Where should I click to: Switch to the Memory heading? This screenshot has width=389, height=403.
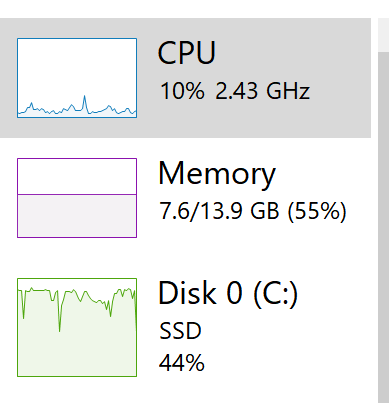(217, 173)
